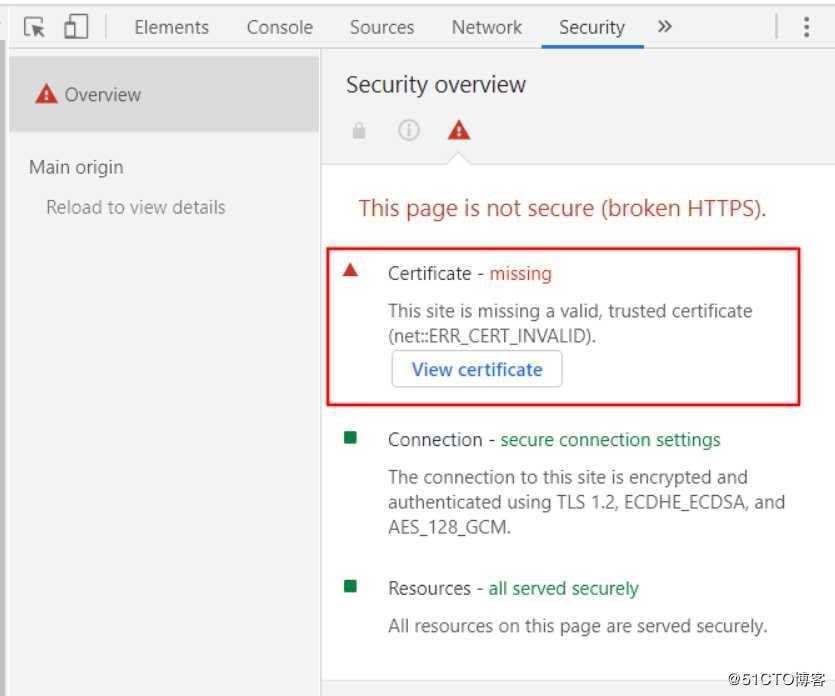Screen dimensions: 835x696
Task: Click 'secure connection settings' status text
Action: click(610, 440)
